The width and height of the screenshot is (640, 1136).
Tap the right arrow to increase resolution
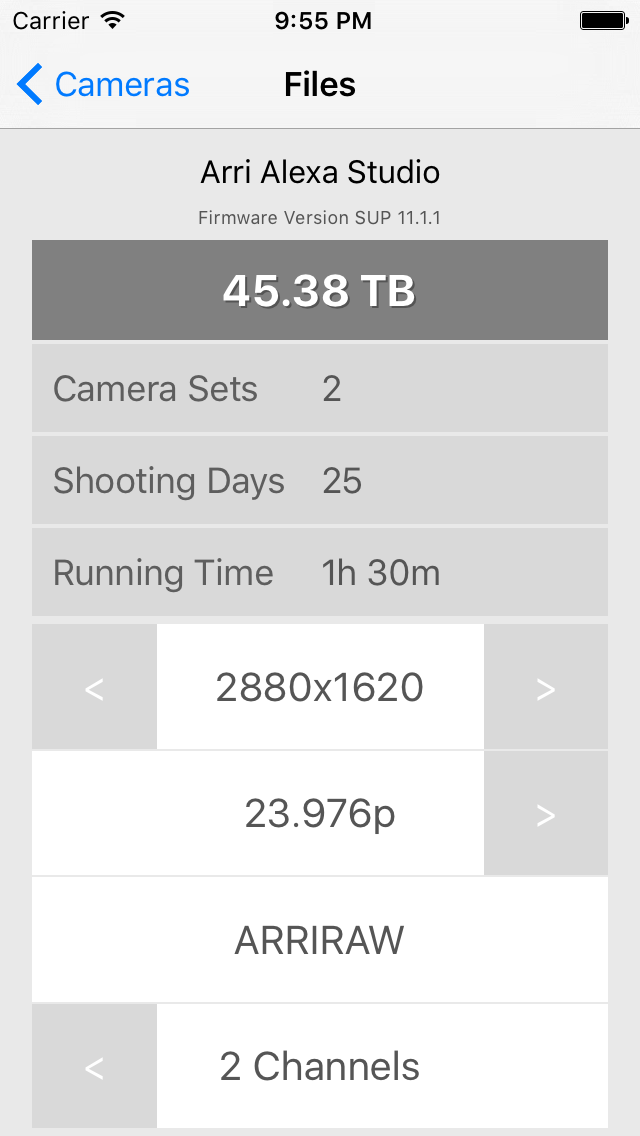coord(546,687)
